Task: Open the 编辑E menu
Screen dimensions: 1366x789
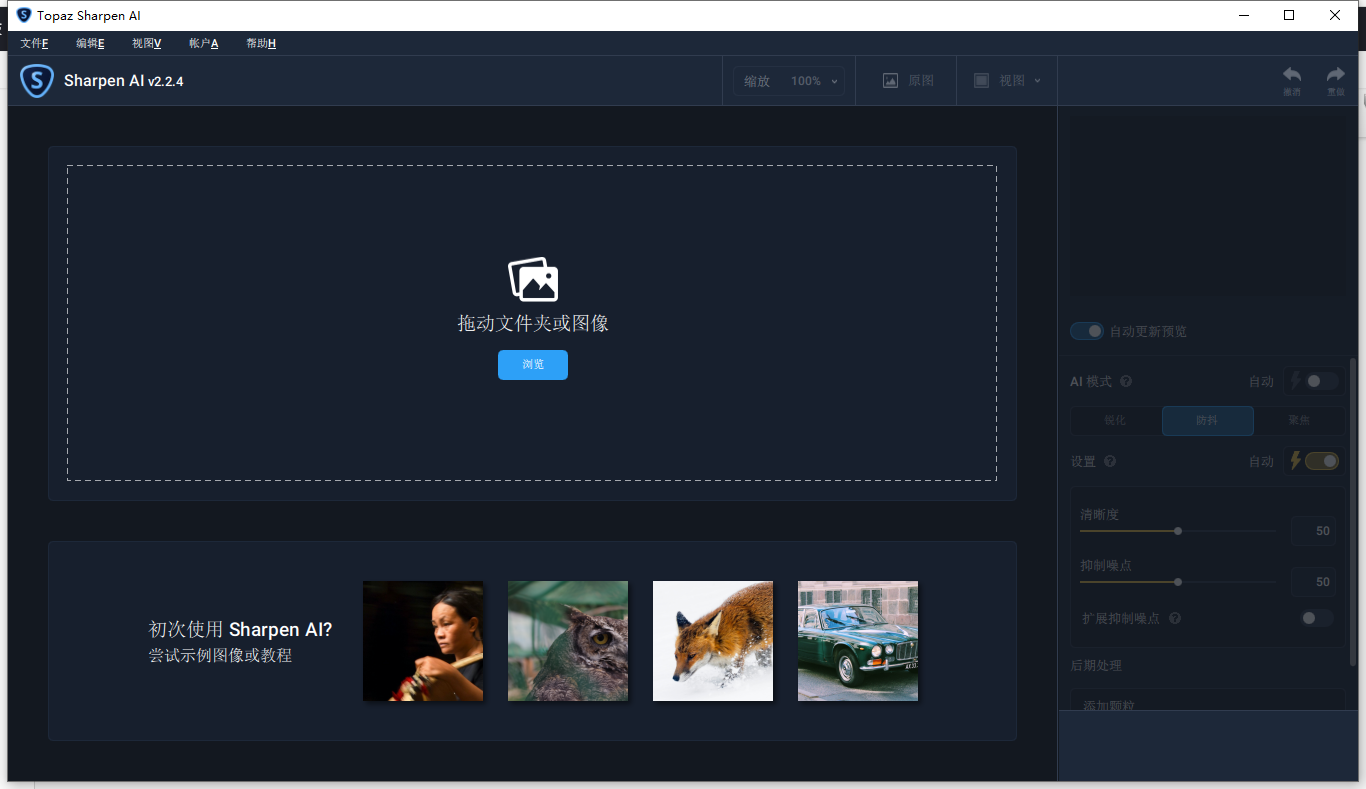Action: 90,43
